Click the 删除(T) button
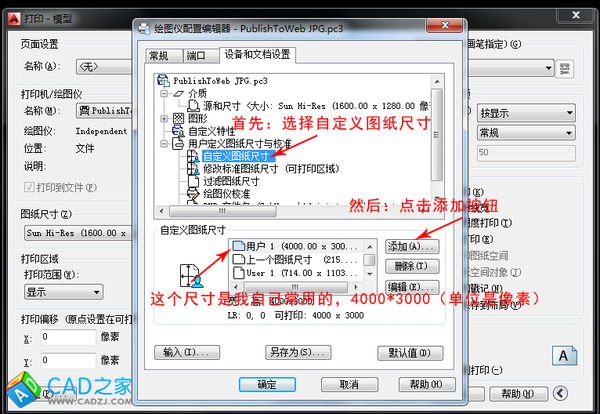The image size is (600, 414). pyautogui.click(x=412, y=266)
